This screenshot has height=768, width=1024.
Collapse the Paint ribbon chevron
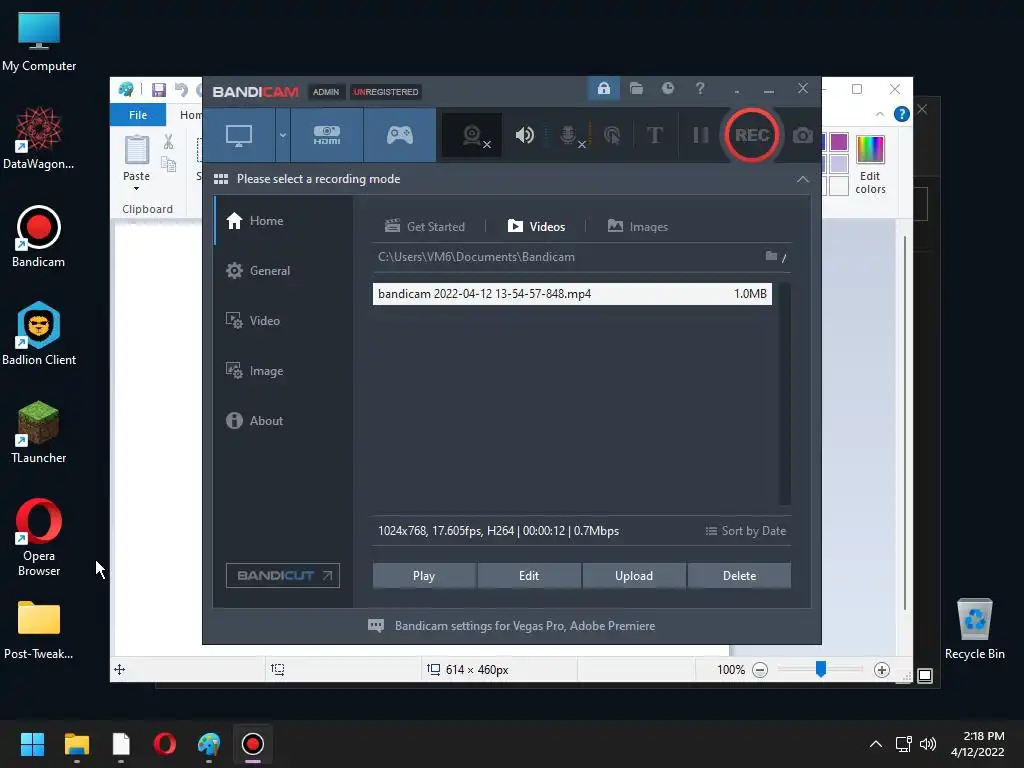point(880,114)
